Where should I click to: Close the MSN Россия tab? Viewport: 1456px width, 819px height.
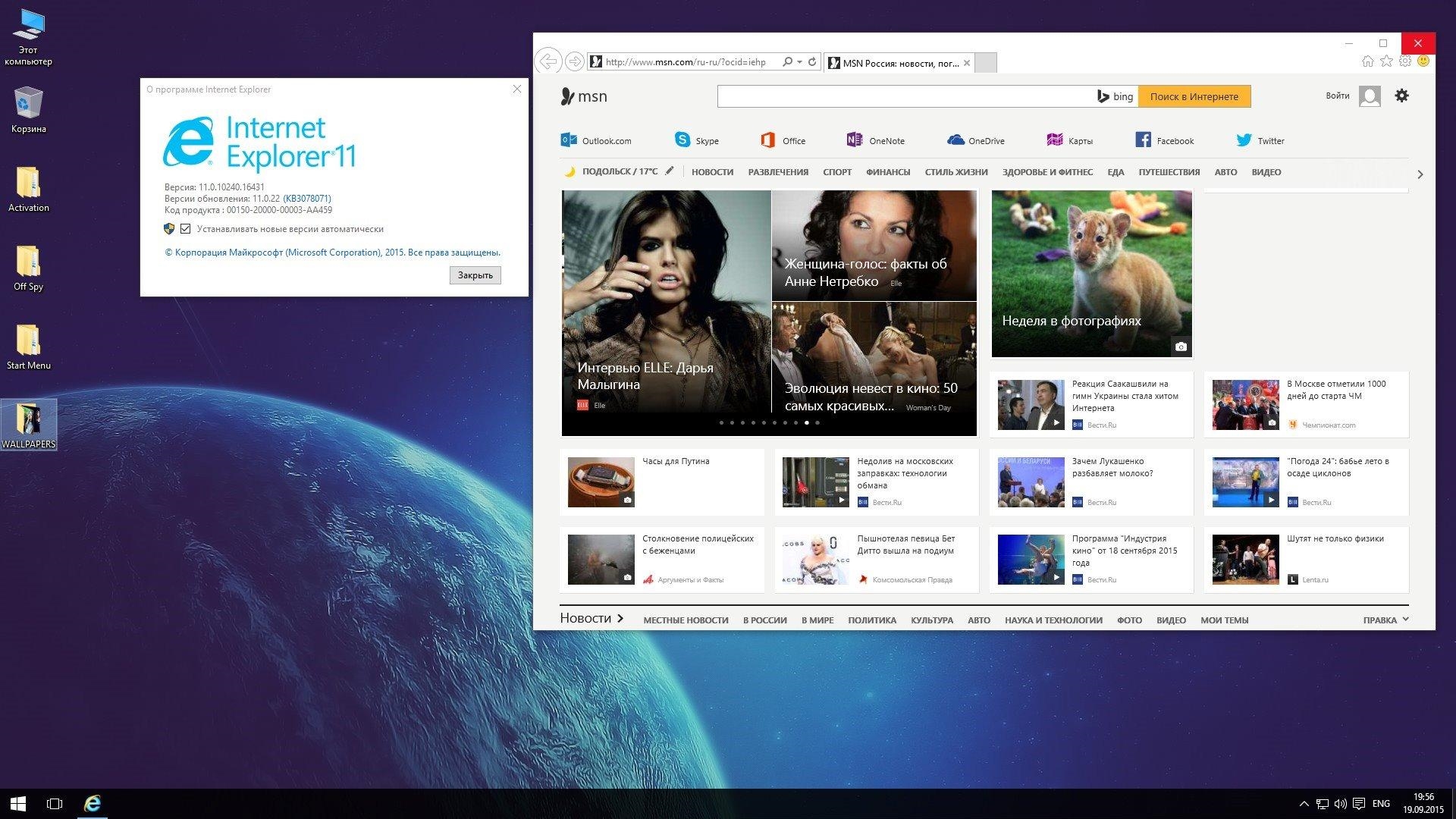(x=966, y=63)
